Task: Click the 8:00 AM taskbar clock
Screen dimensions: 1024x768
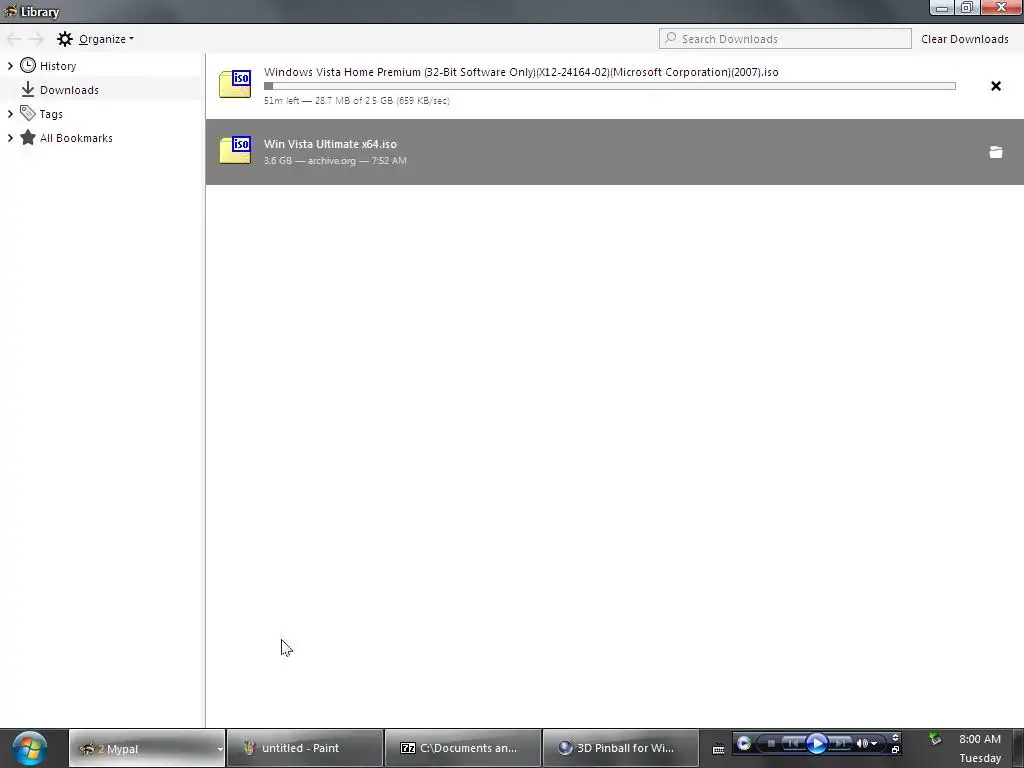Action: [980, 739]
